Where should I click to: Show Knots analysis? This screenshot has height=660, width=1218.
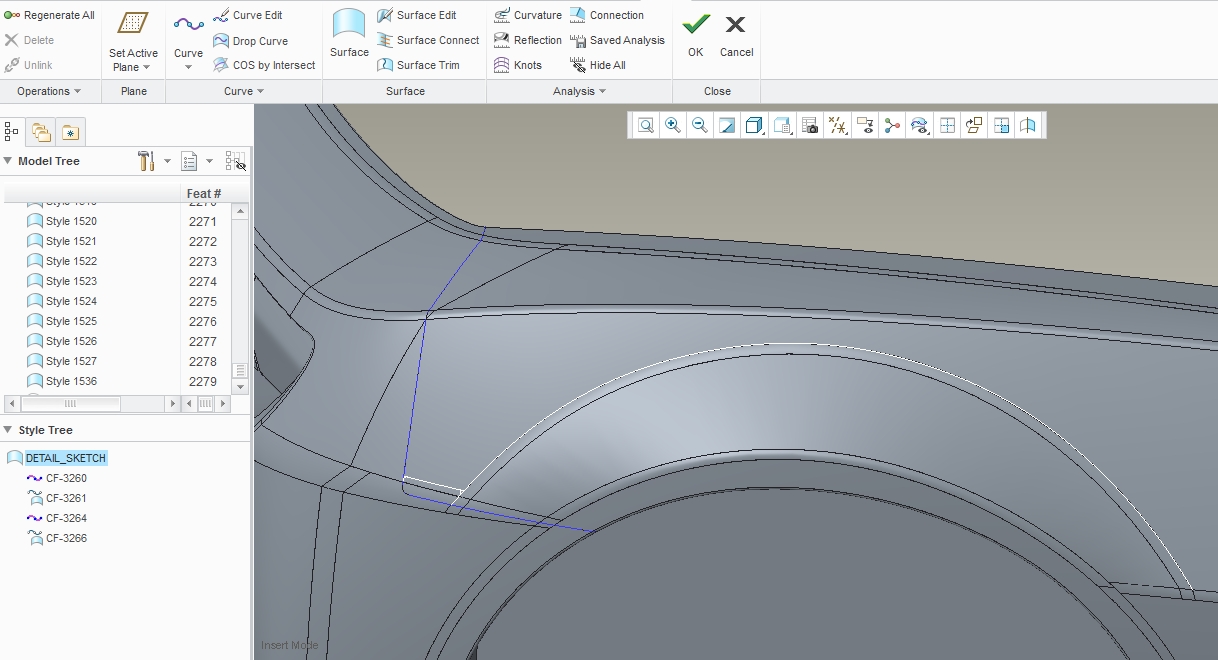518,65
